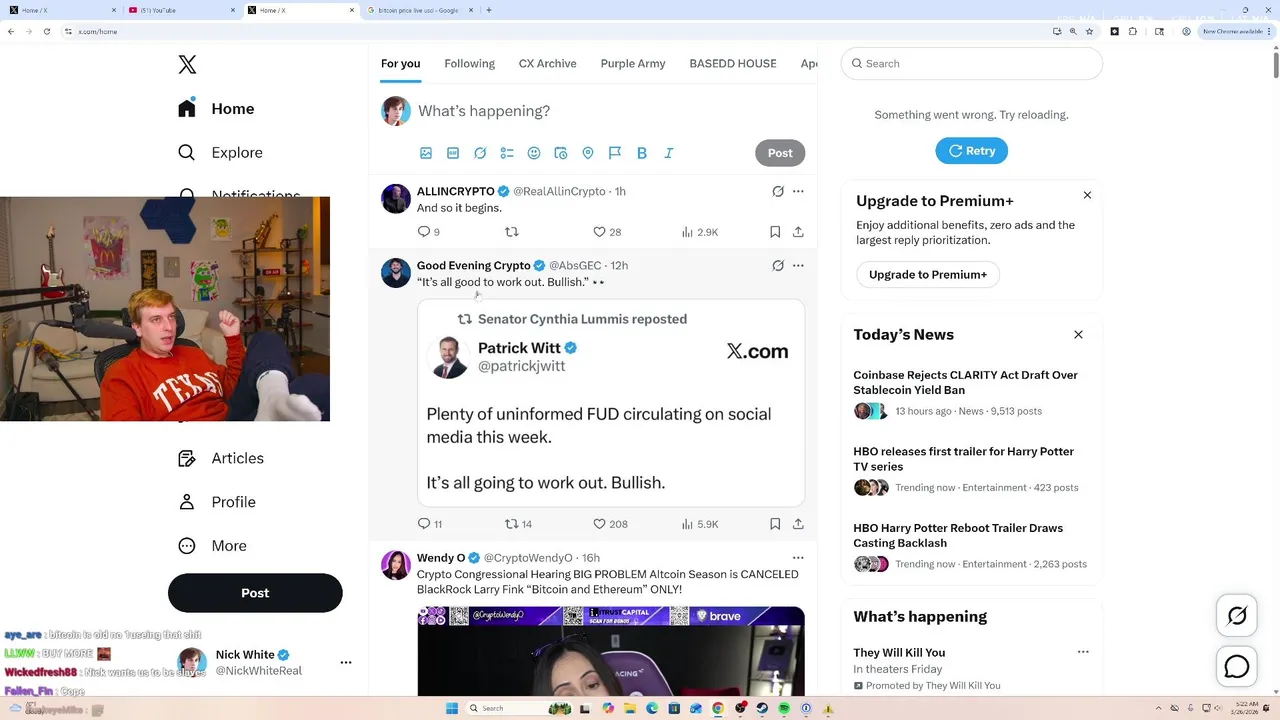The width and height of the screenshot is (1280, 720).
Task: Schedule the post in composer
Action: (x=561, y=153)
